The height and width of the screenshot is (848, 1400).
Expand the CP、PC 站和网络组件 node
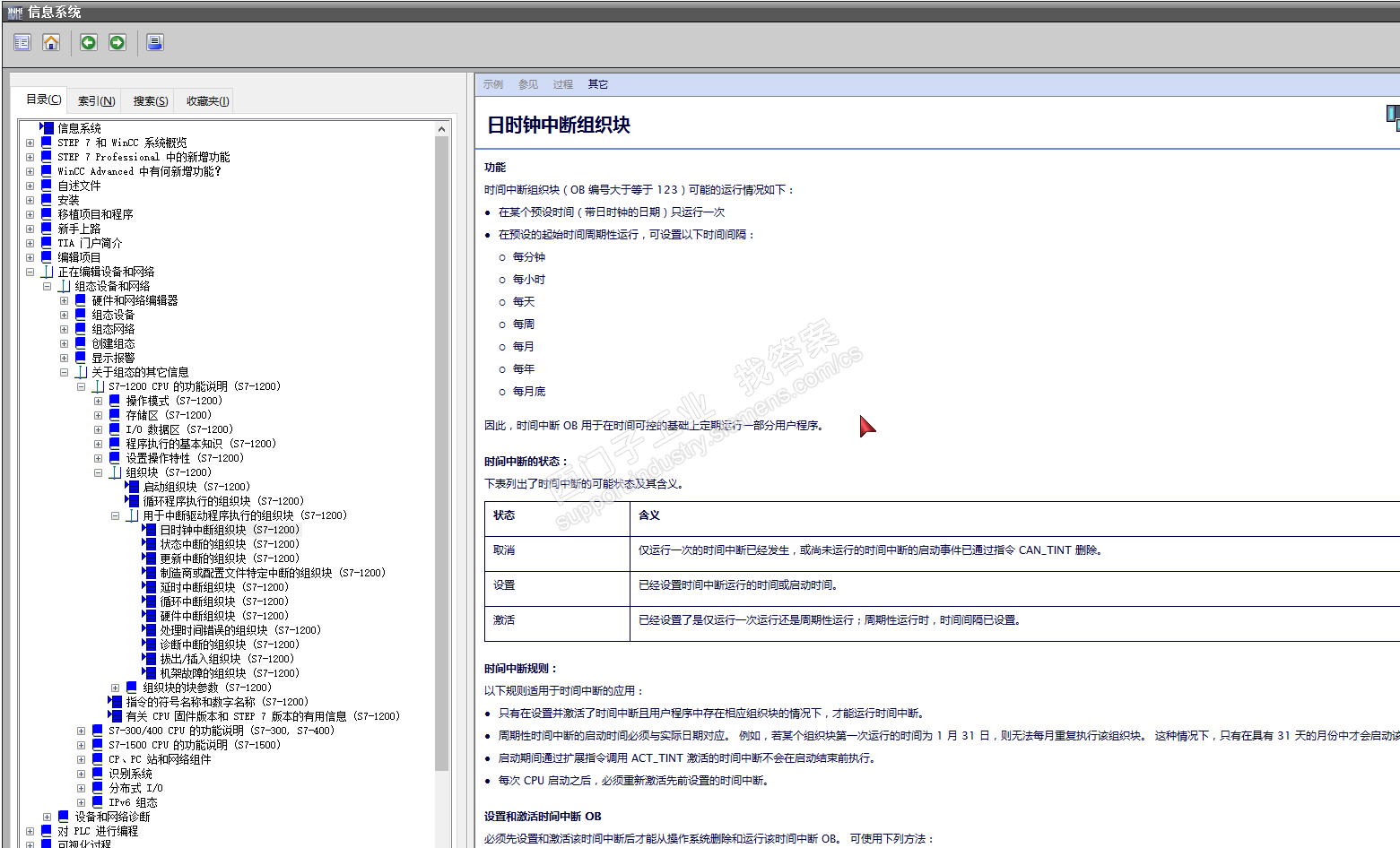(x=81, y=759)
